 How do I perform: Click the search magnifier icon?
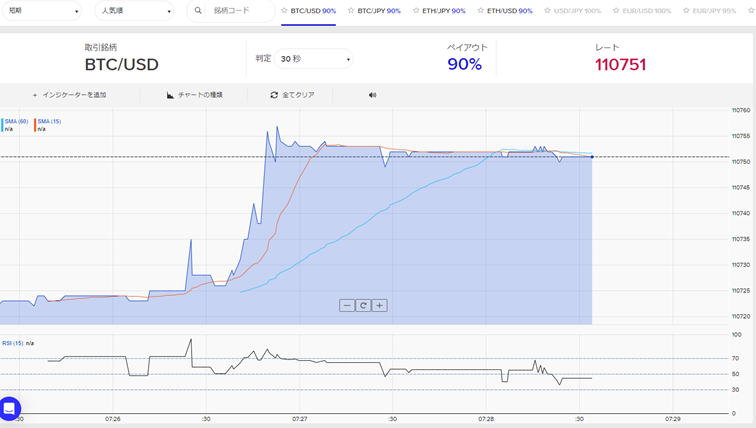(x=198, y=11)
